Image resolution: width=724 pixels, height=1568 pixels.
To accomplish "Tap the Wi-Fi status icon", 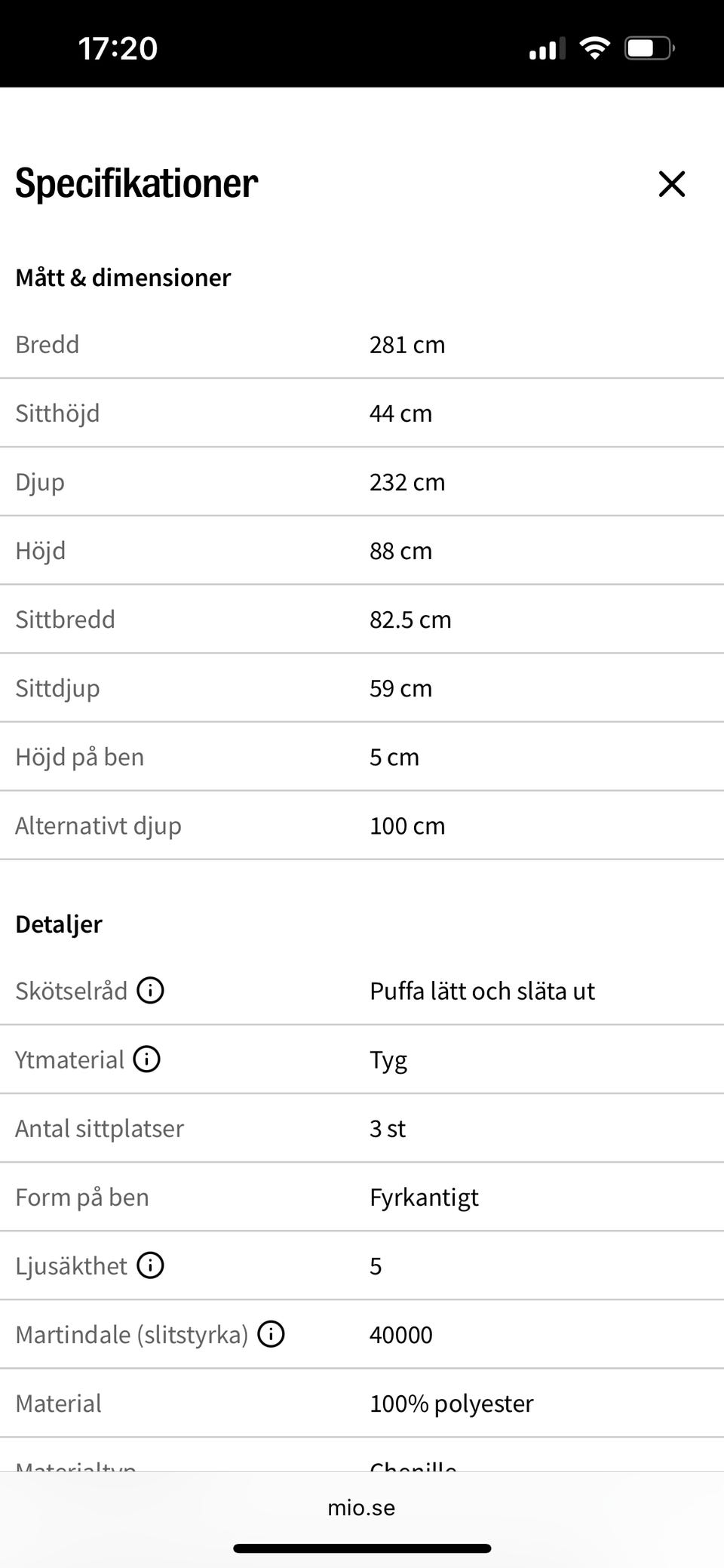I will click(x=594, y=48).
